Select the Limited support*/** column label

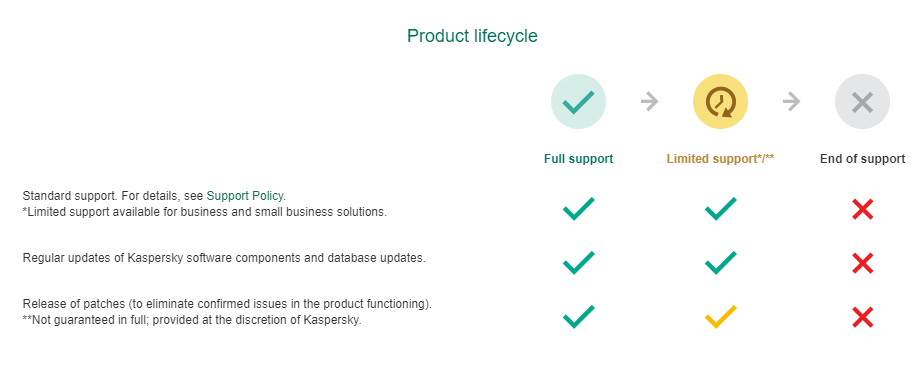click(720, 159)
